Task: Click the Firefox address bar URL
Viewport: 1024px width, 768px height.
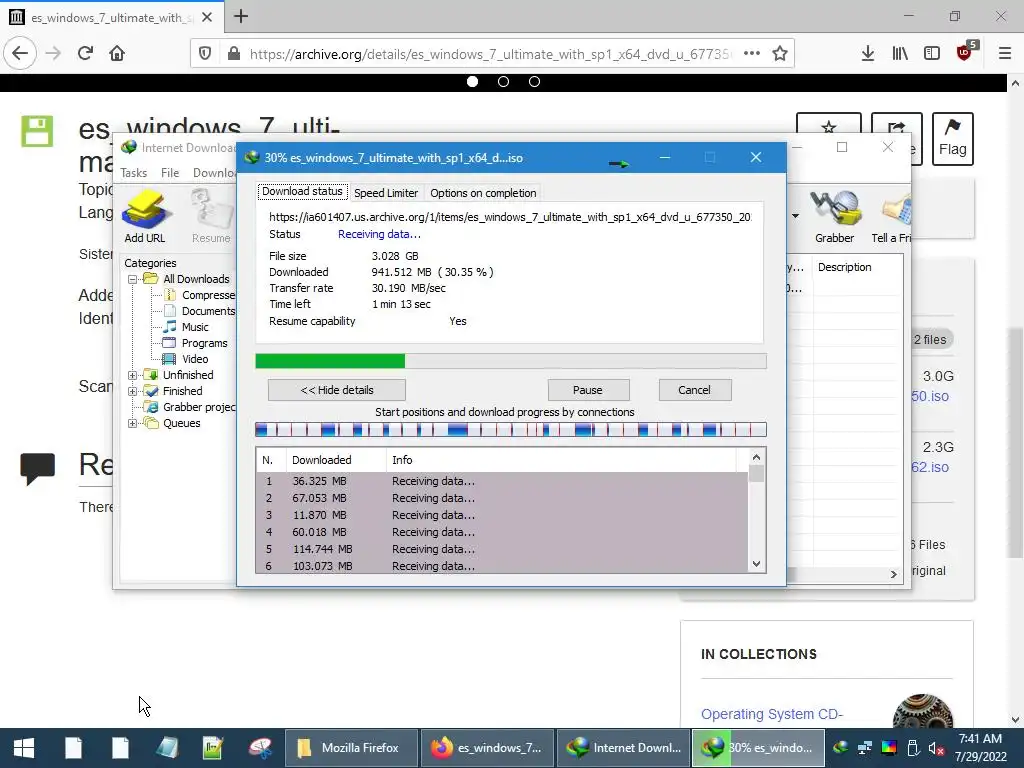Action: point(488,54)
